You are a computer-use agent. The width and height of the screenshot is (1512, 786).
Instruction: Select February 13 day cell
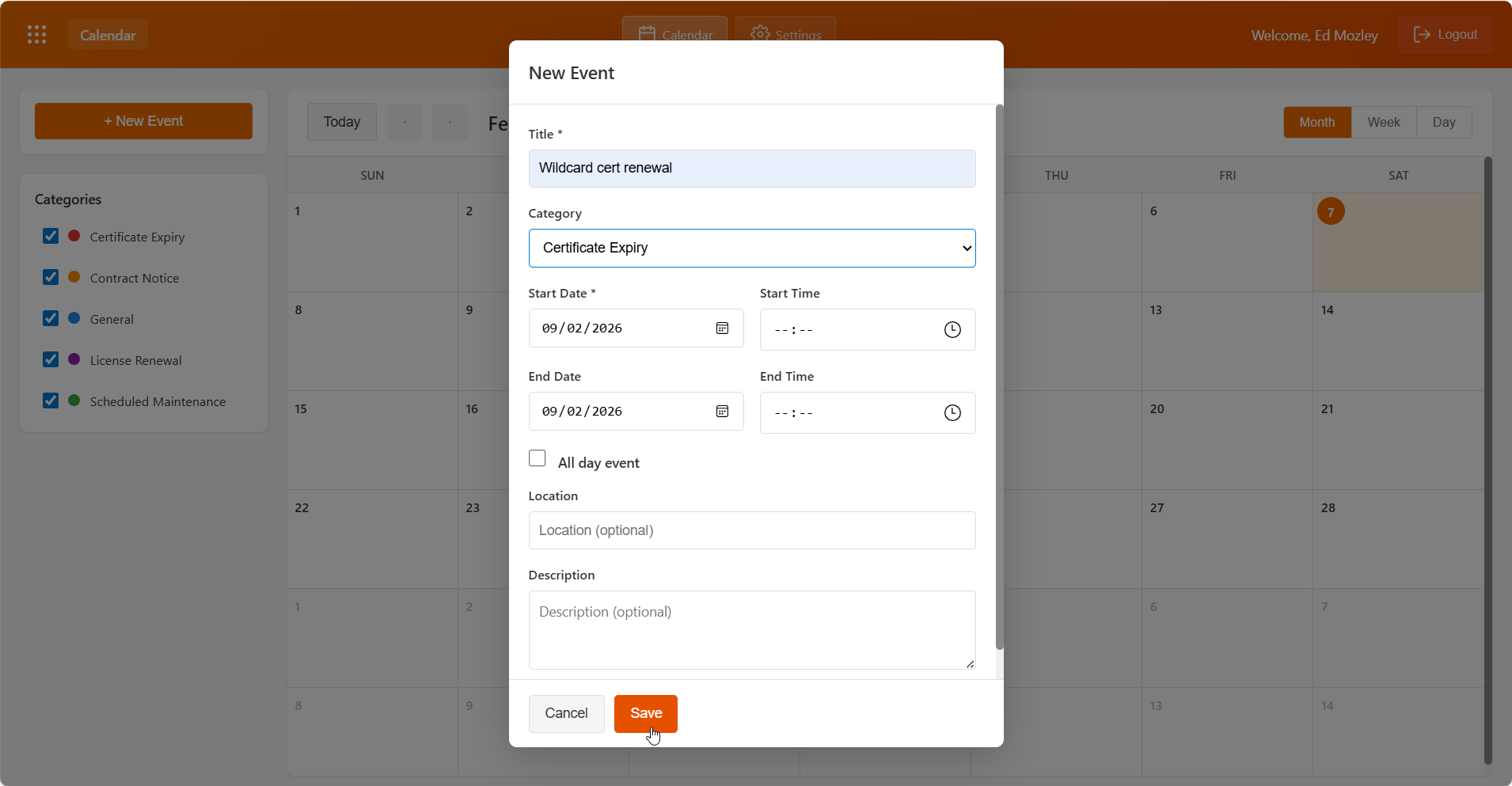pos(1227,341)
